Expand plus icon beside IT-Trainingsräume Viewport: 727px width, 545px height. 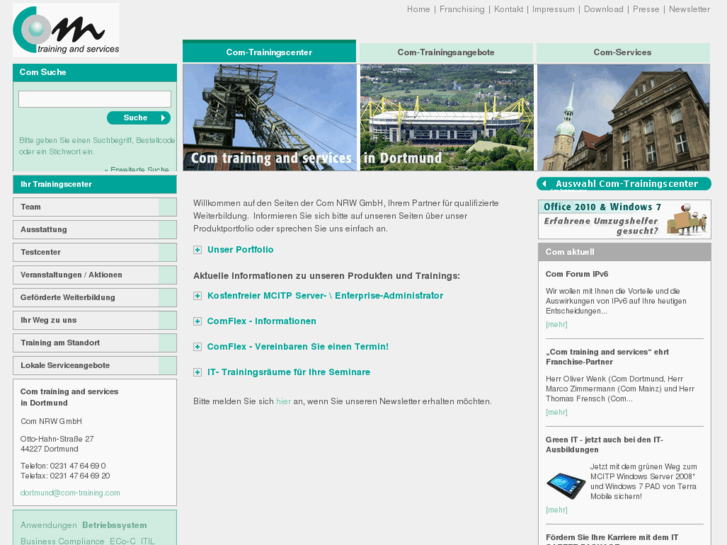click(x=198, y=372)
